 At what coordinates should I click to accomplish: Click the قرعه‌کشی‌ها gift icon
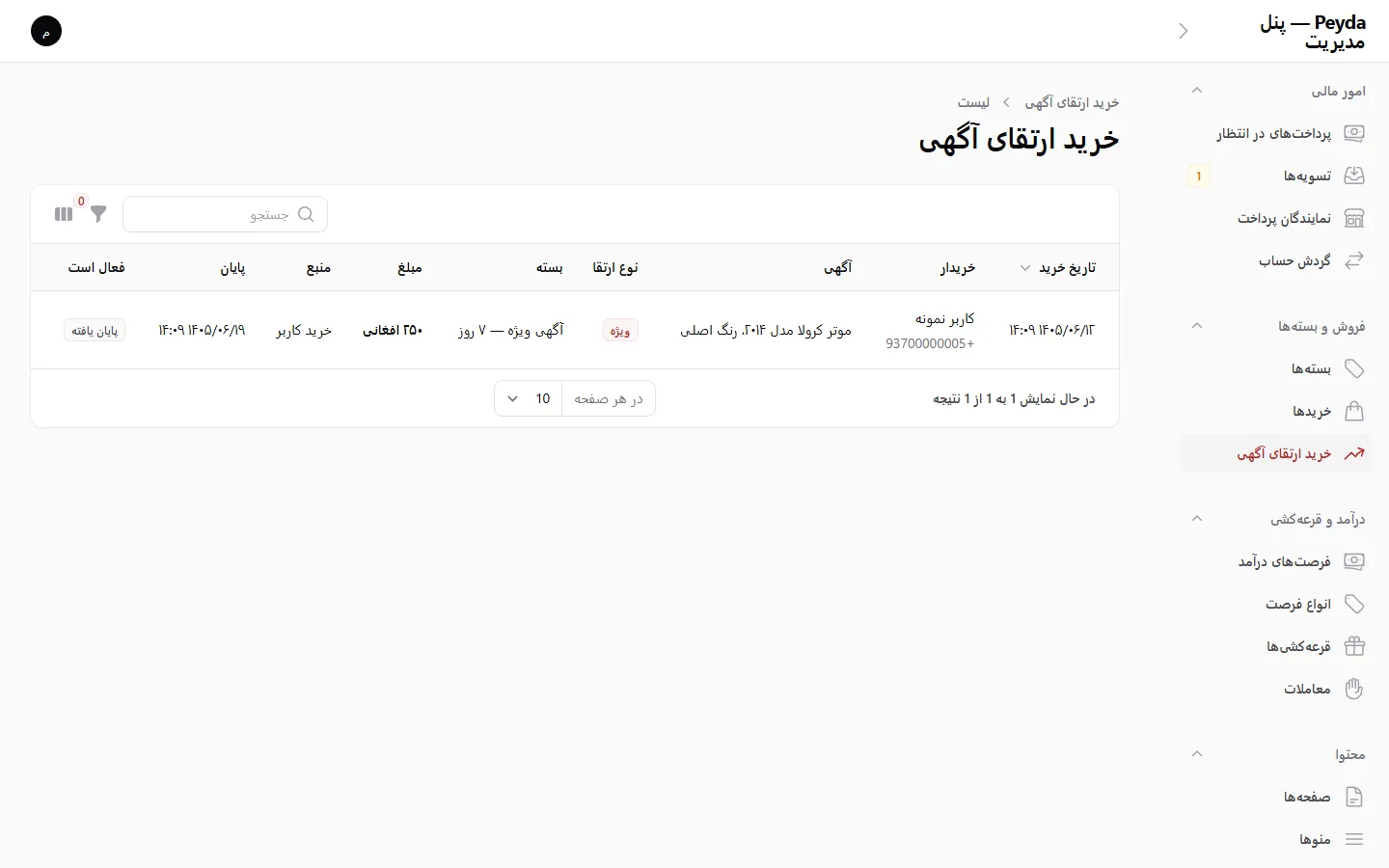point(1354,646)
